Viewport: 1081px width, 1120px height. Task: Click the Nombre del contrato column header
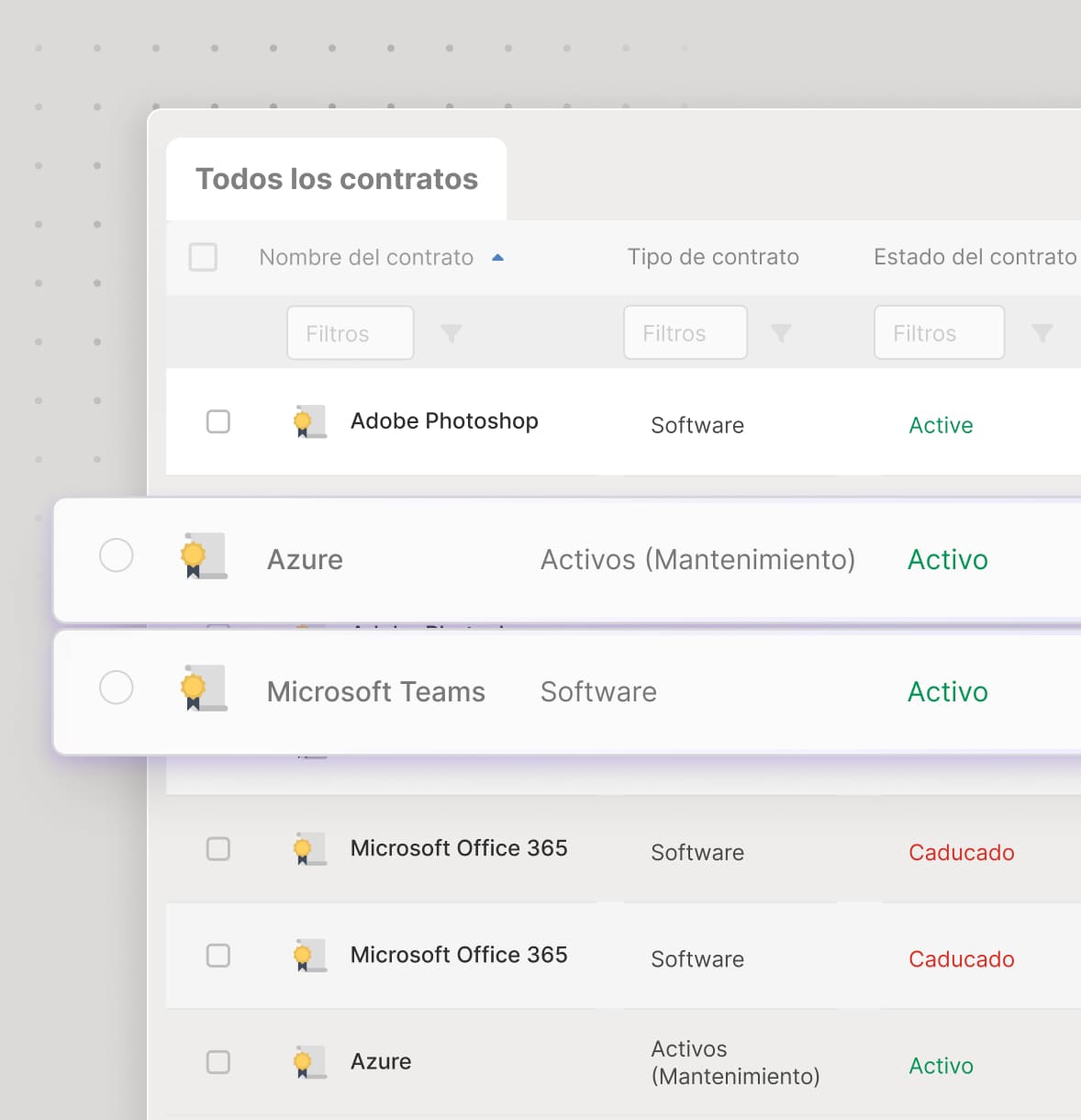point(366,257)
